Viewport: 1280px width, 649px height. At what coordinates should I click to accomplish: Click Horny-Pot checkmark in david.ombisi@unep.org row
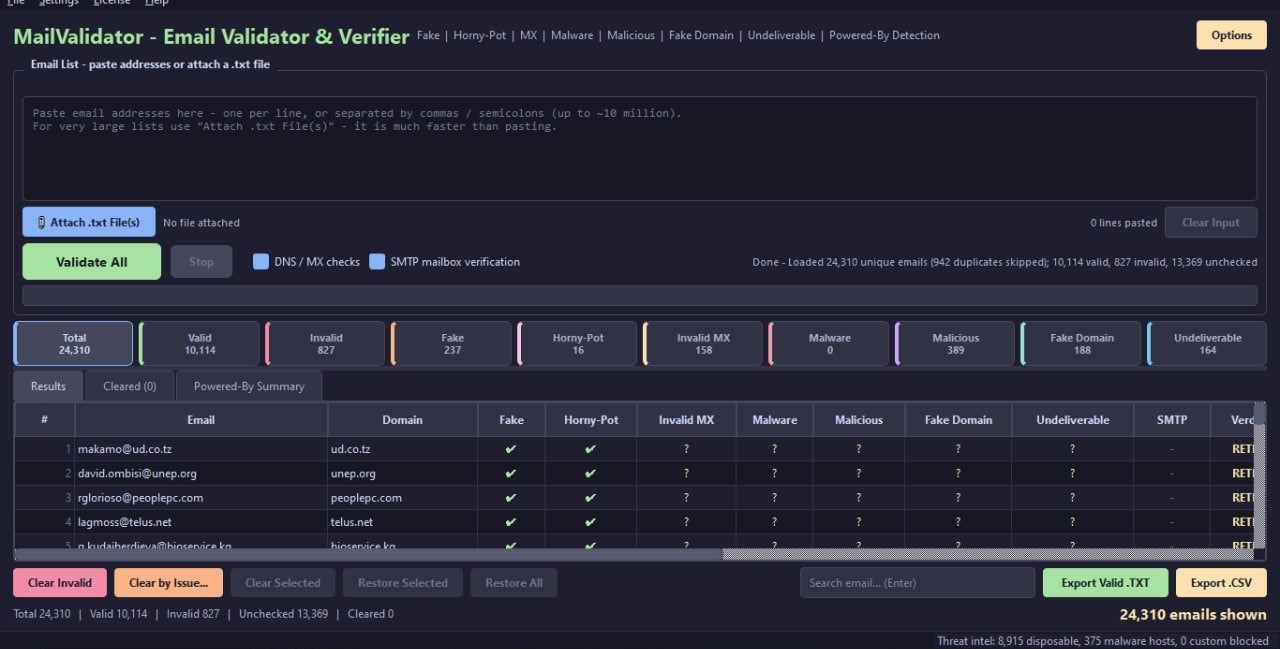(x=590, y=473)
